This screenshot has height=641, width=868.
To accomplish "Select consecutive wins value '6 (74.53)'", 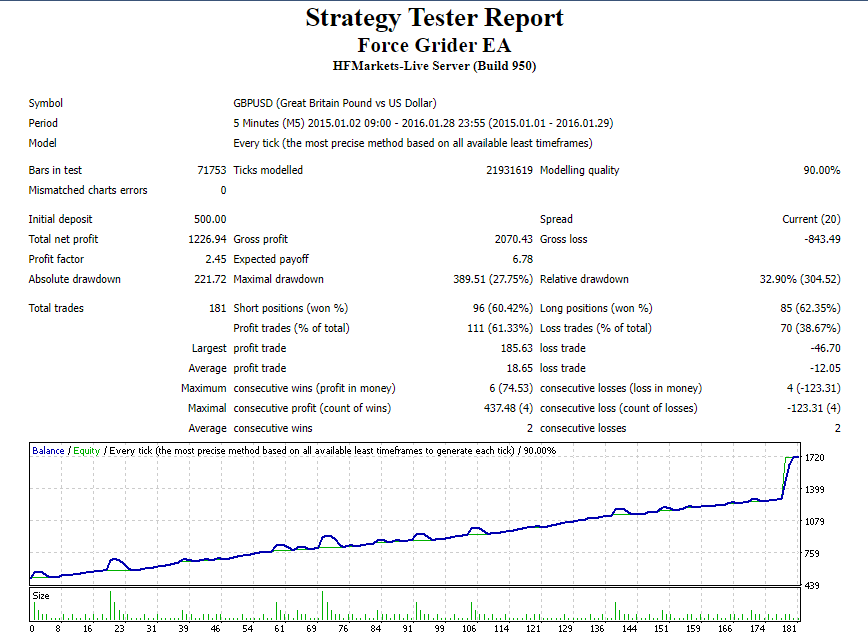I will 511,389.
